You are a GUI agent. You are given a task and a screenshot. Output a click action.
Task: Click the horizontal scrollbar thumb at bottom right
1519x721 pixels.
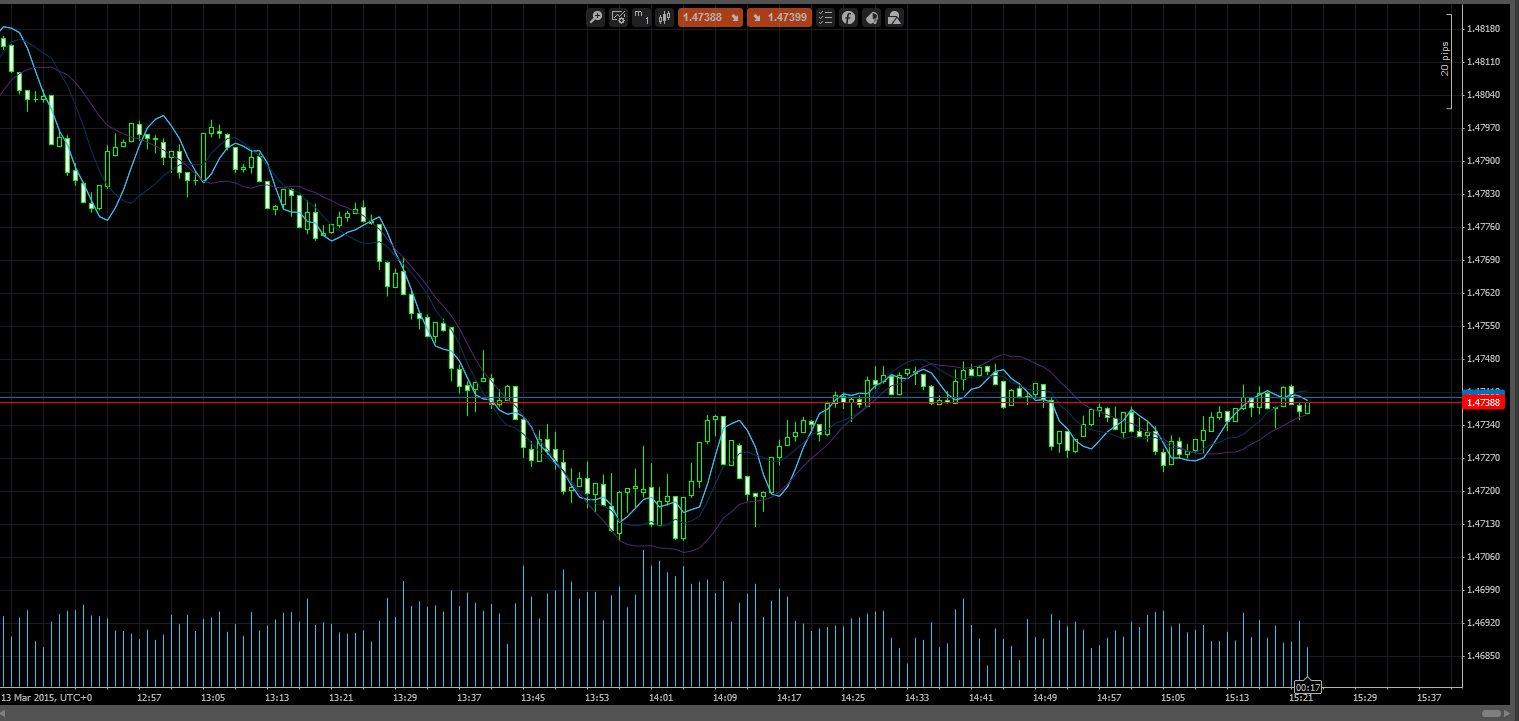(1493, 713)
